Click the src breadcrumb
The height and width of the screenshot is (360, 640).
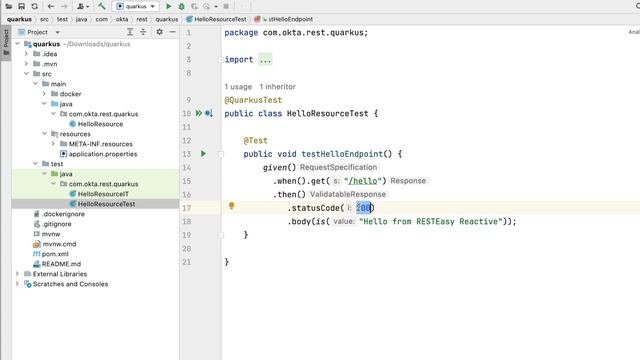pyautogui.click(x=44, y=19)
